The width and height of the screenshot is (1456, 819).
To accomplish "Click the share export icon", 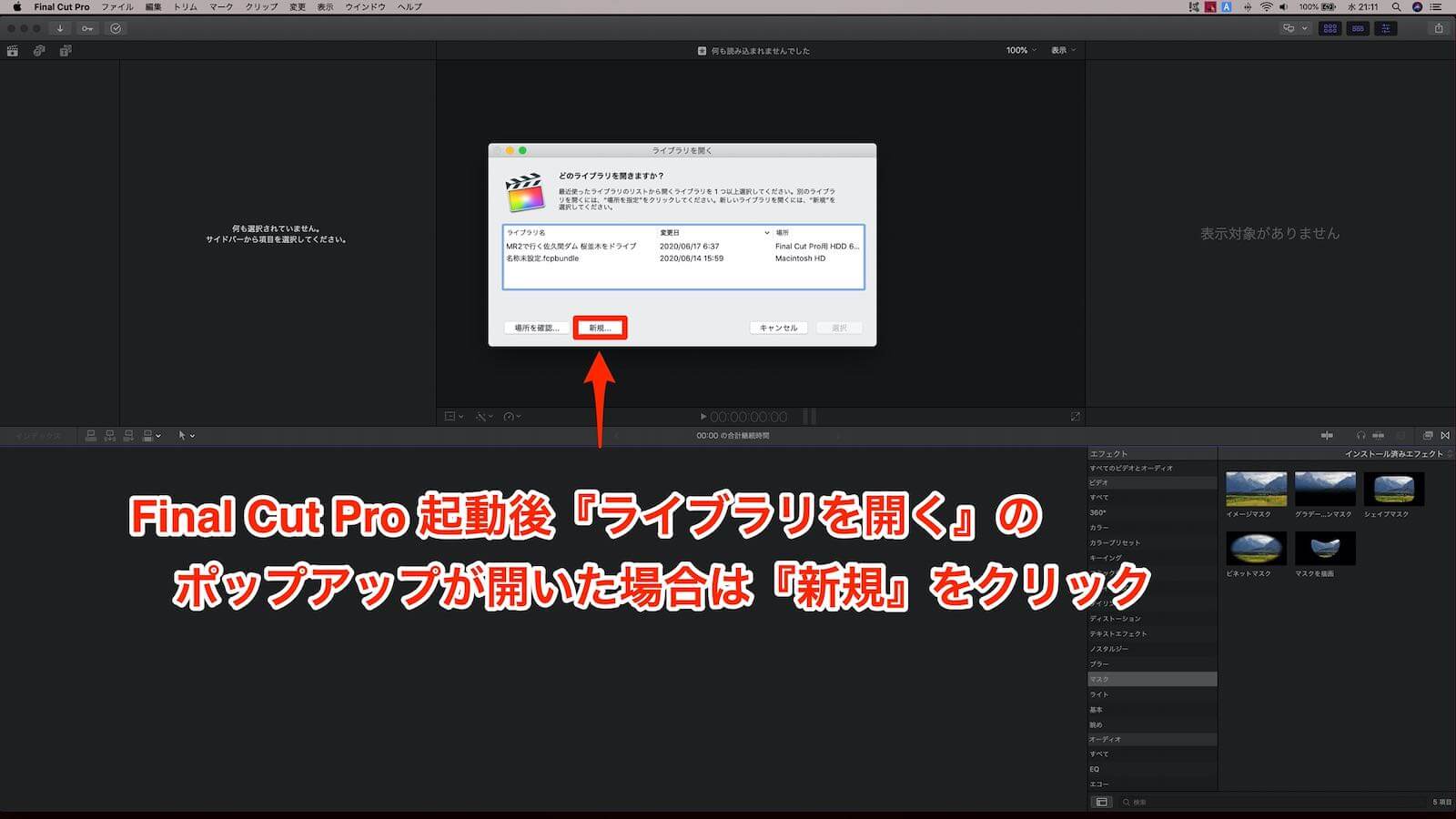I will [1439, 28].
